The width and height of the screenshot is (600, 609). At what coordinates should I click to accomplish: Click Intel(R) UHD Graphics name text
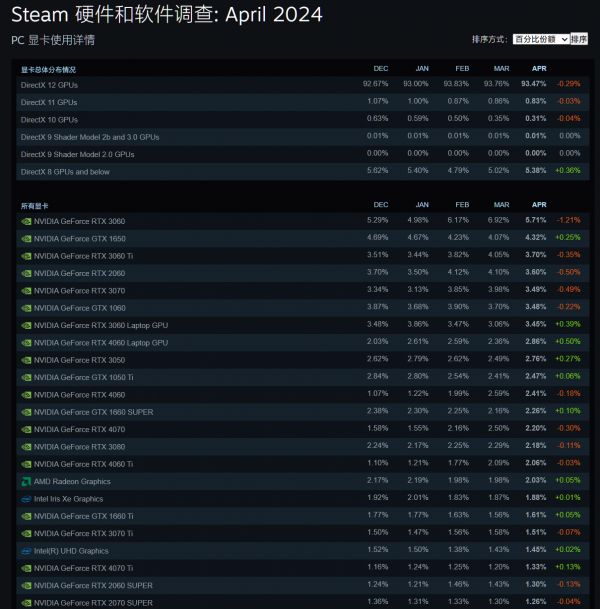coord(71,551)
